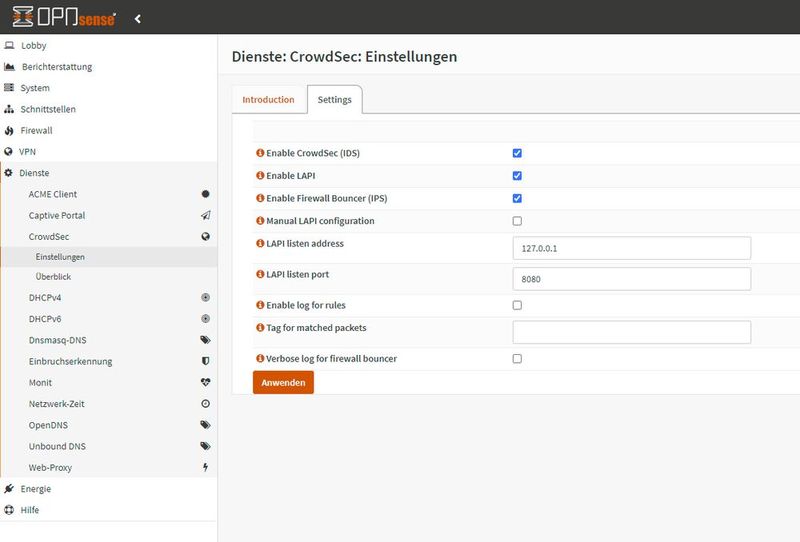The width and height of the screenshot is (800, 542).
Task: Show help for LAPI listen port
Action: [260, 275]
